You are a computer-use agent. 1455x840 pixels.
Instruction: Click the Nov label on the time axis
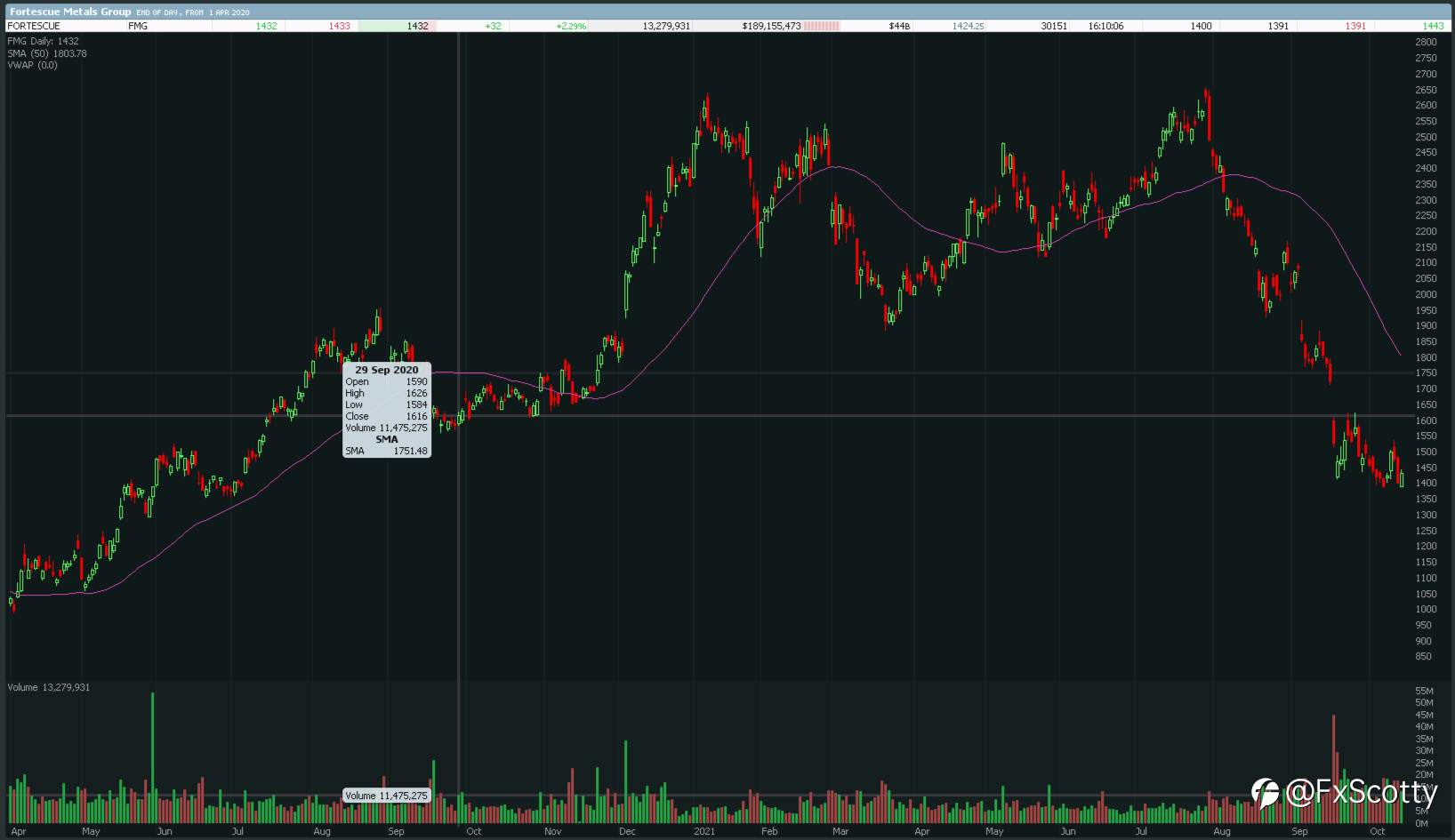[552, 831]
